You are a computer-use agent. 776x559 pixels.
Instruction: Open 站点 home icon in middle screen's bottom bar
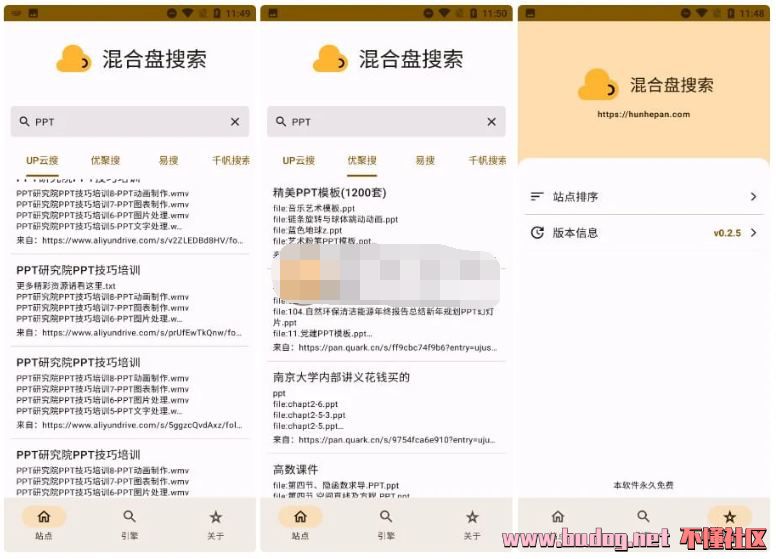click(x=300, y=517)
